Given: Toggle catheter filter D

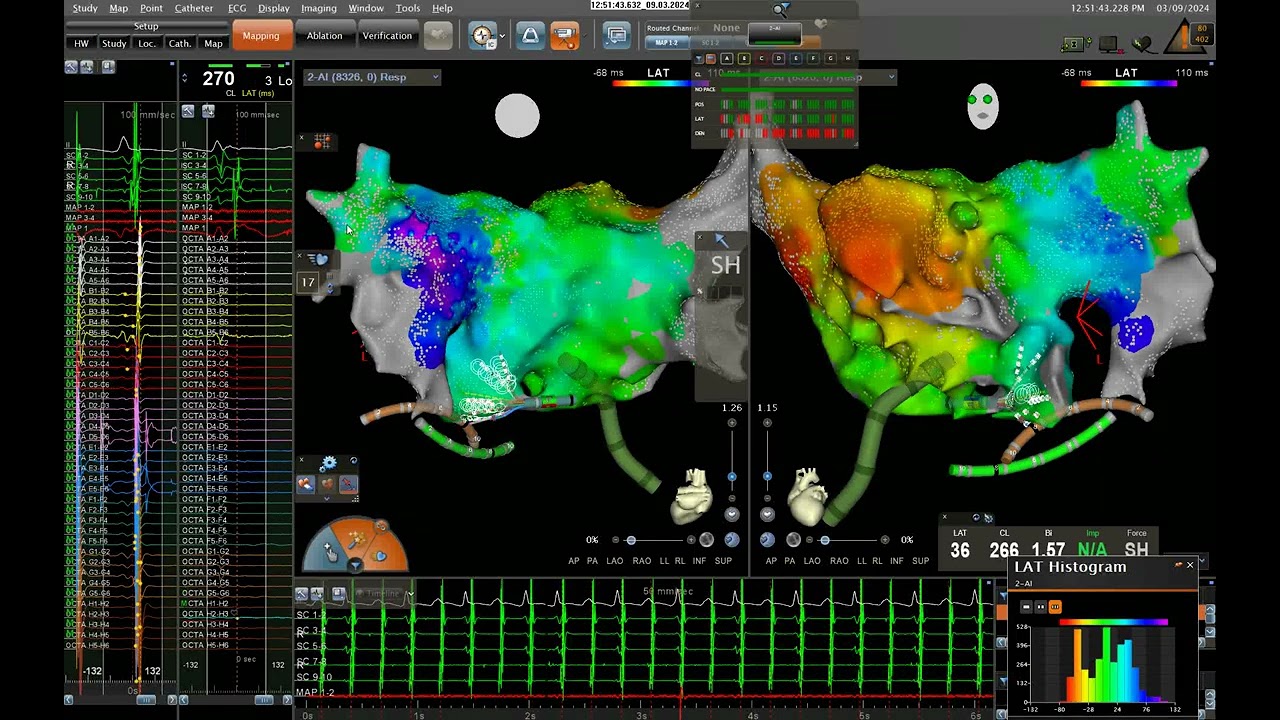Looking at the screenshot, I should 779,59.
